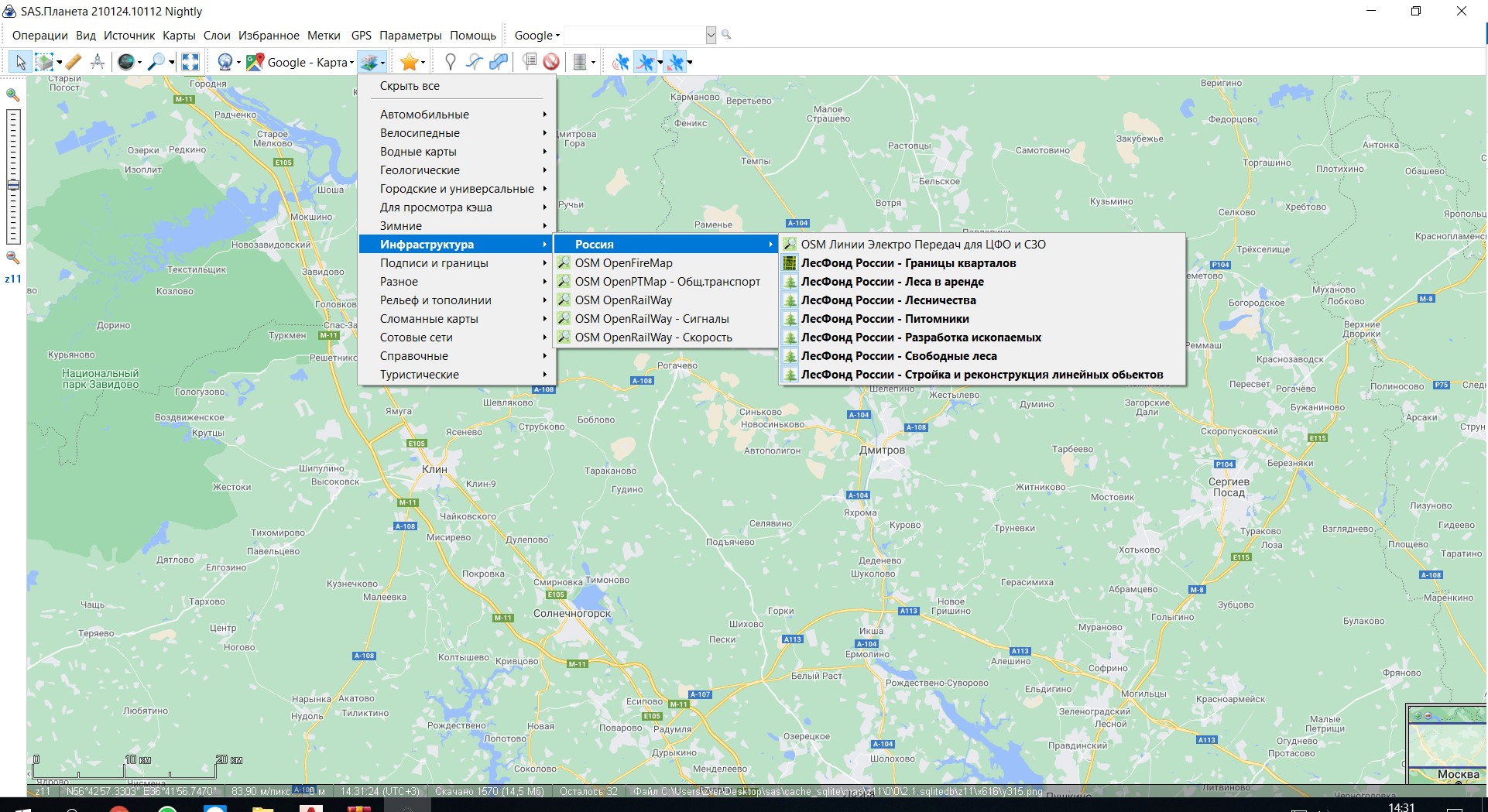
Task: Enable OSM OpenFireMap layer
Action: click(623, 263)
